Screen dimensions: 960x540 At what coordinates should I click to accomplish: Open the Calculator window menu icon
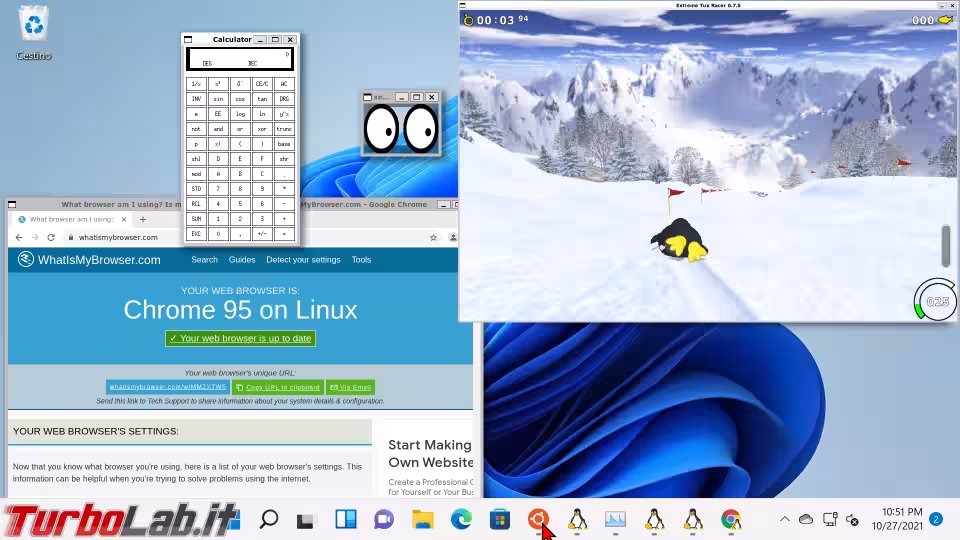click(188, 39)
